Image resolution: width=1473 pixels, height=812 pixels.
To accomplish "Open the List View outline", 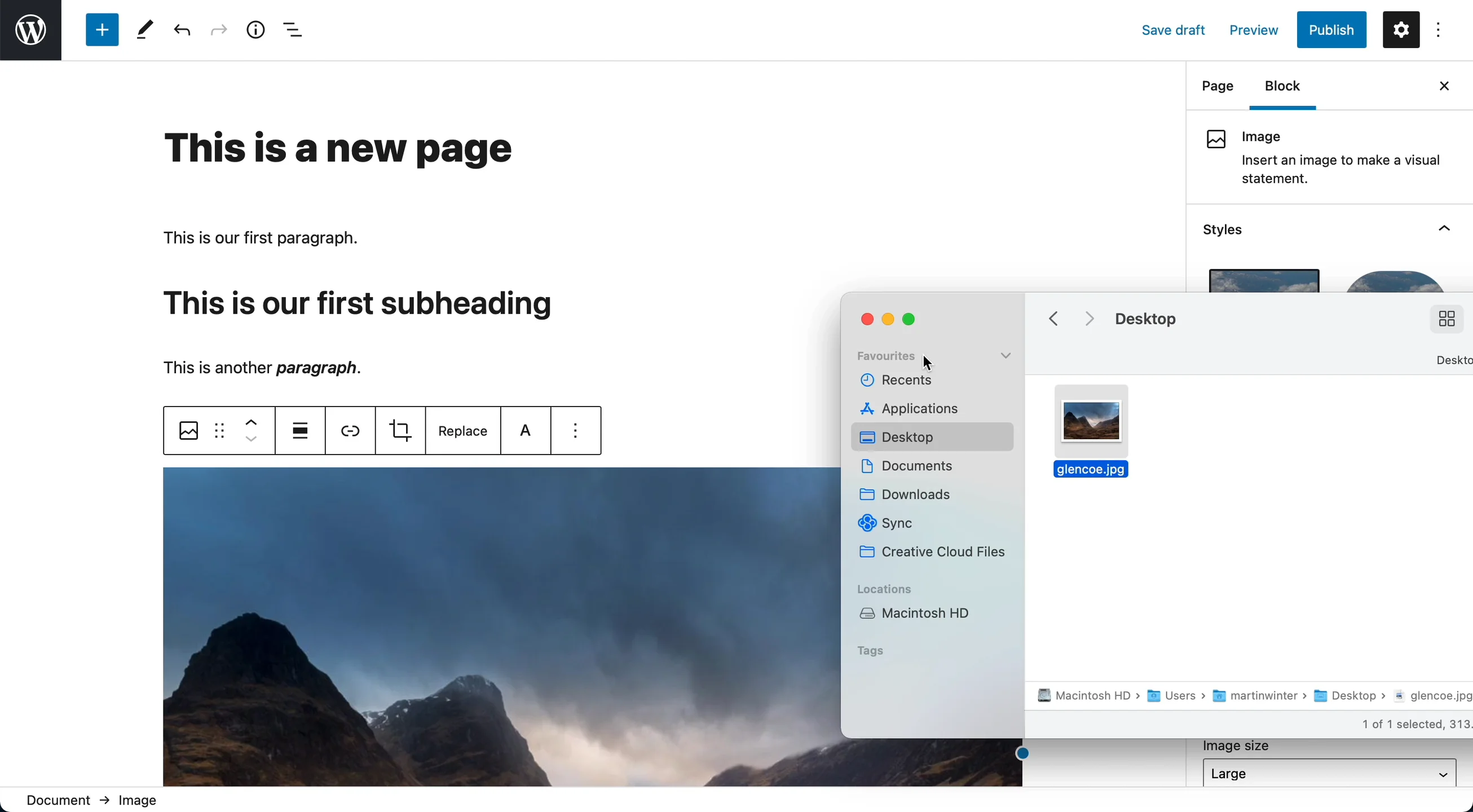I will click(x=293, y=30).
